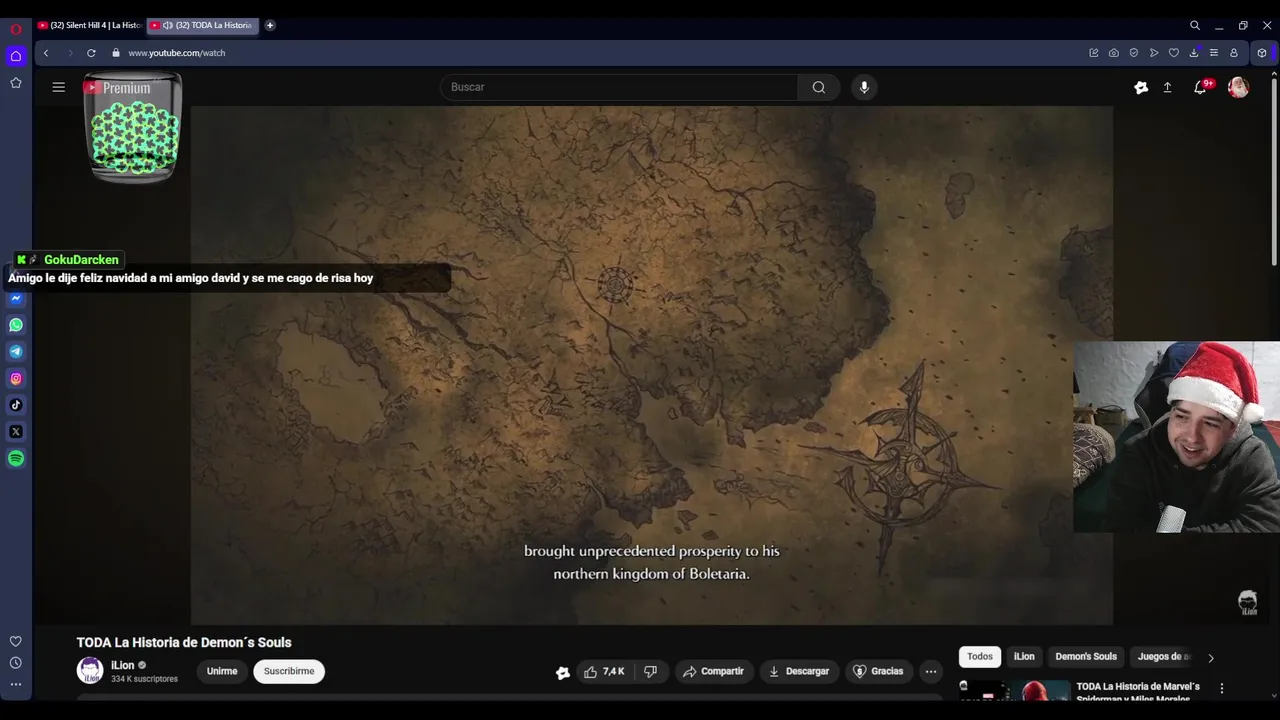1280x720 pixels.
Task: Open browsing history clock in the sidebar
Action: tap(16, 663)
